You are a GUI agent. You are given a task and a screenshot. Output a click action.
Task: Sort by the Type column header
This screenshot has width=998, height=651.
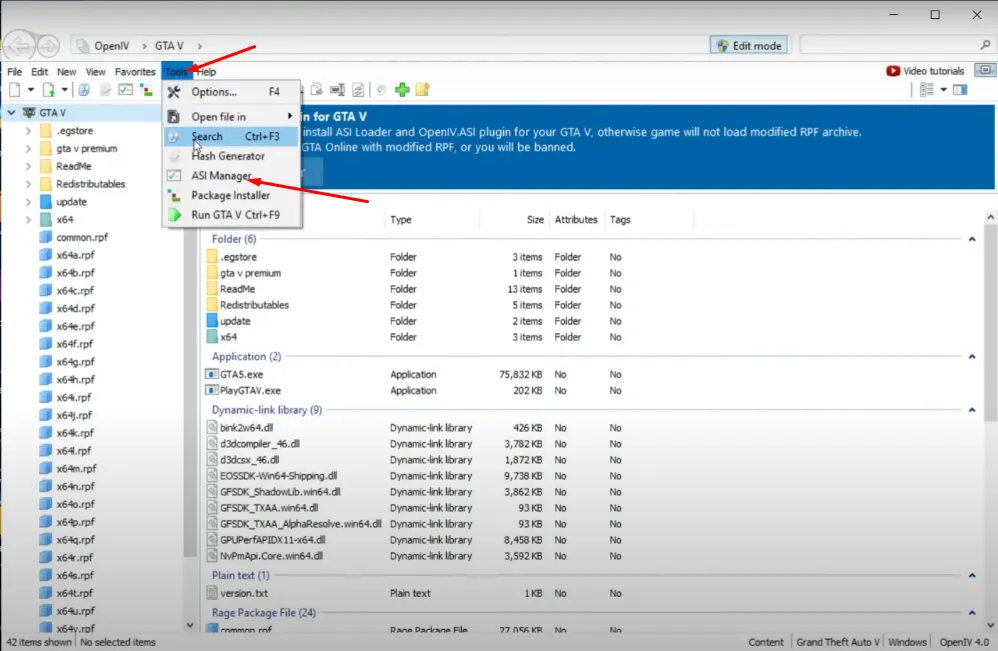coord(401,220)
